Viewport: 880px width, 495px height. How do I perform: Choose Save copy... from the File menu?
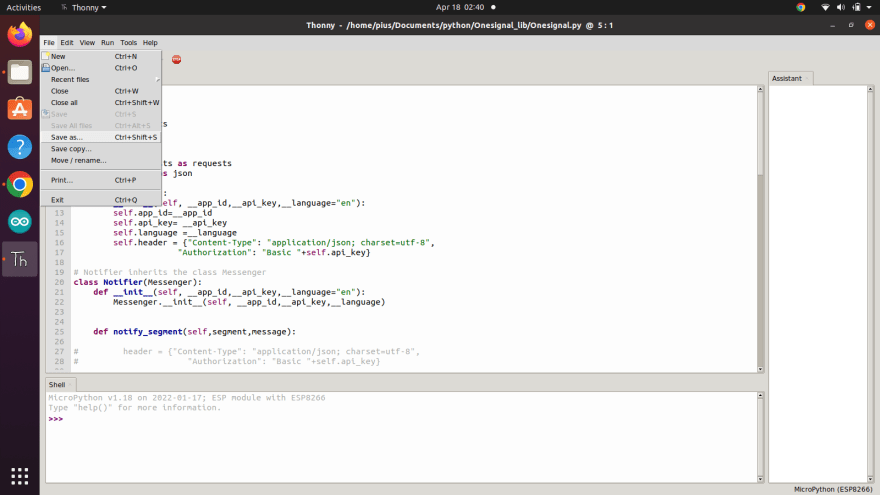101,149
